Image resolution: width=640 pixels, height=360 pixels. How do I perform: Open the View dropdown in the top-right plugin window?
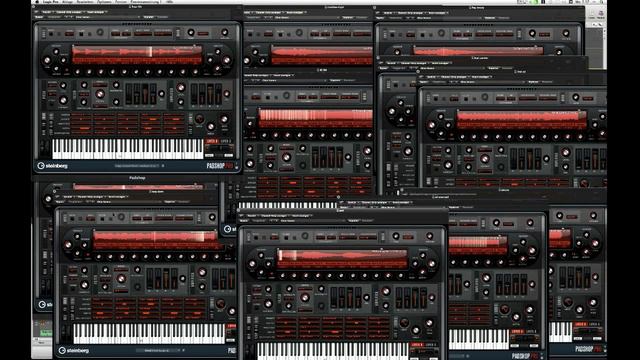click(x=389, y=13)
